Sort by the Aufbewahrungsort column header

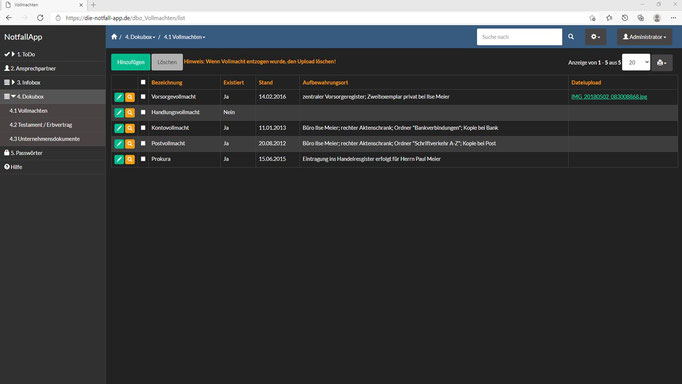pos(325,82)
